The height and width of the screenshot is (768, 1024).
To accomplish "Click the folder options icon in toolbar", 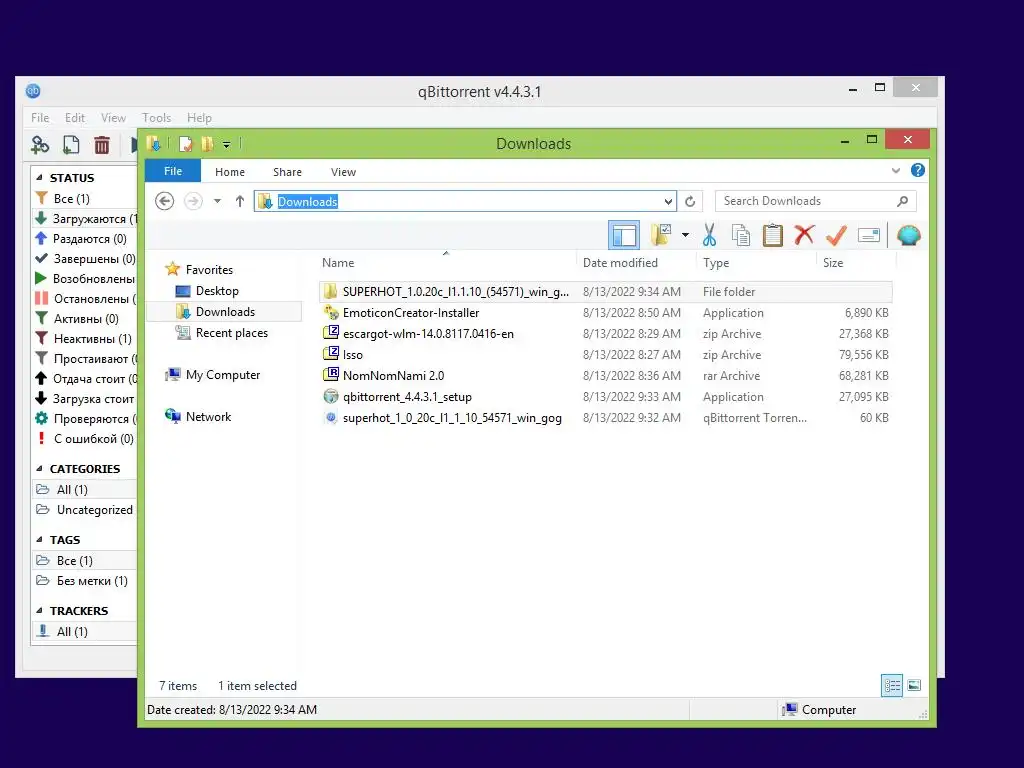I will [661, 235].
